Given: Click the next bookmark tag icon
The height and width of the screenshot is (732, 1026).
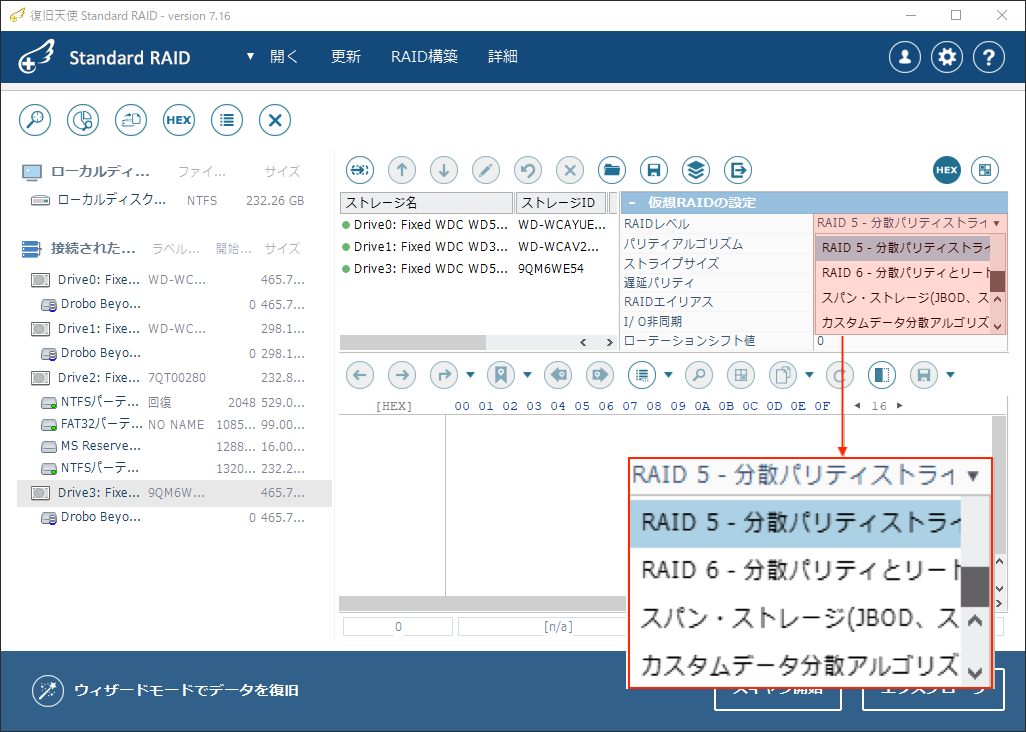Looking at the screenshot, I should (x=600, y=375).
